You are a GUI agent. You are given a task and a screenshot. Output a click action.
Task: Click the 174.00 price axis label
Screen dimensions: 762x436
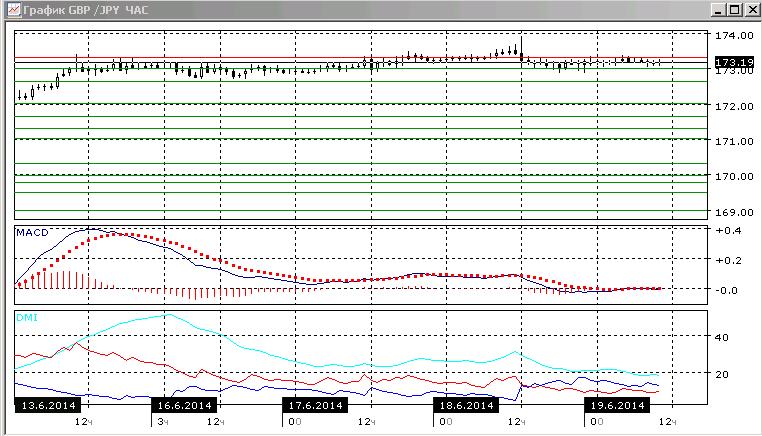point(734,35)
